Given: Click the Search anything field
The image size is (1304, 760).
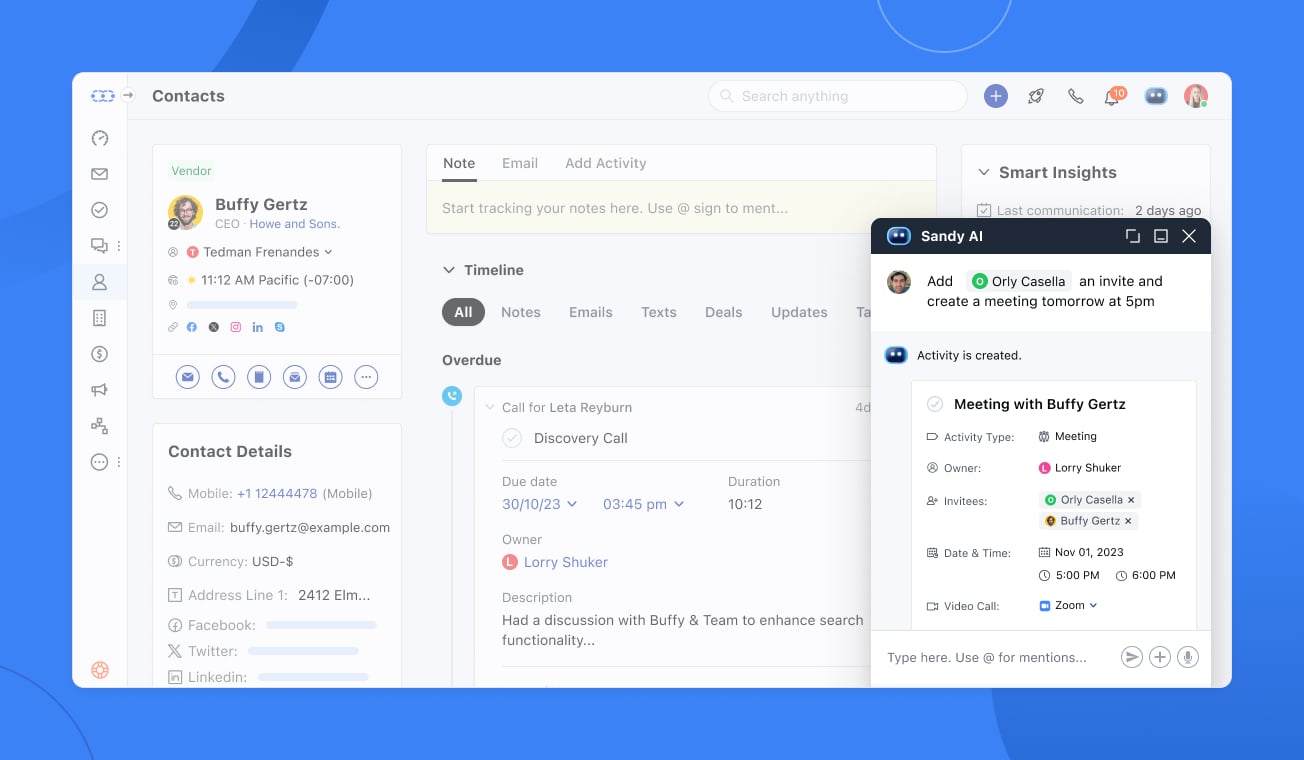Looking at the screenshot, I should [x=838, y=96].
